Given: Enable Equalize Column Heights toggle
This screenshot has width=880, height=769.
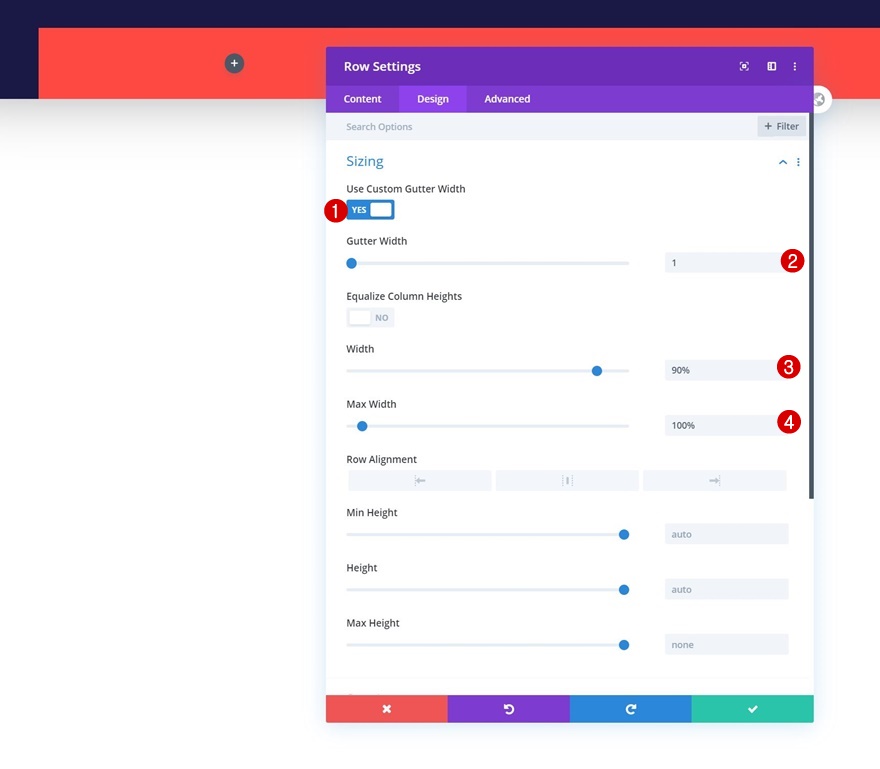Looking at the screenshot, I should [370, 318].
